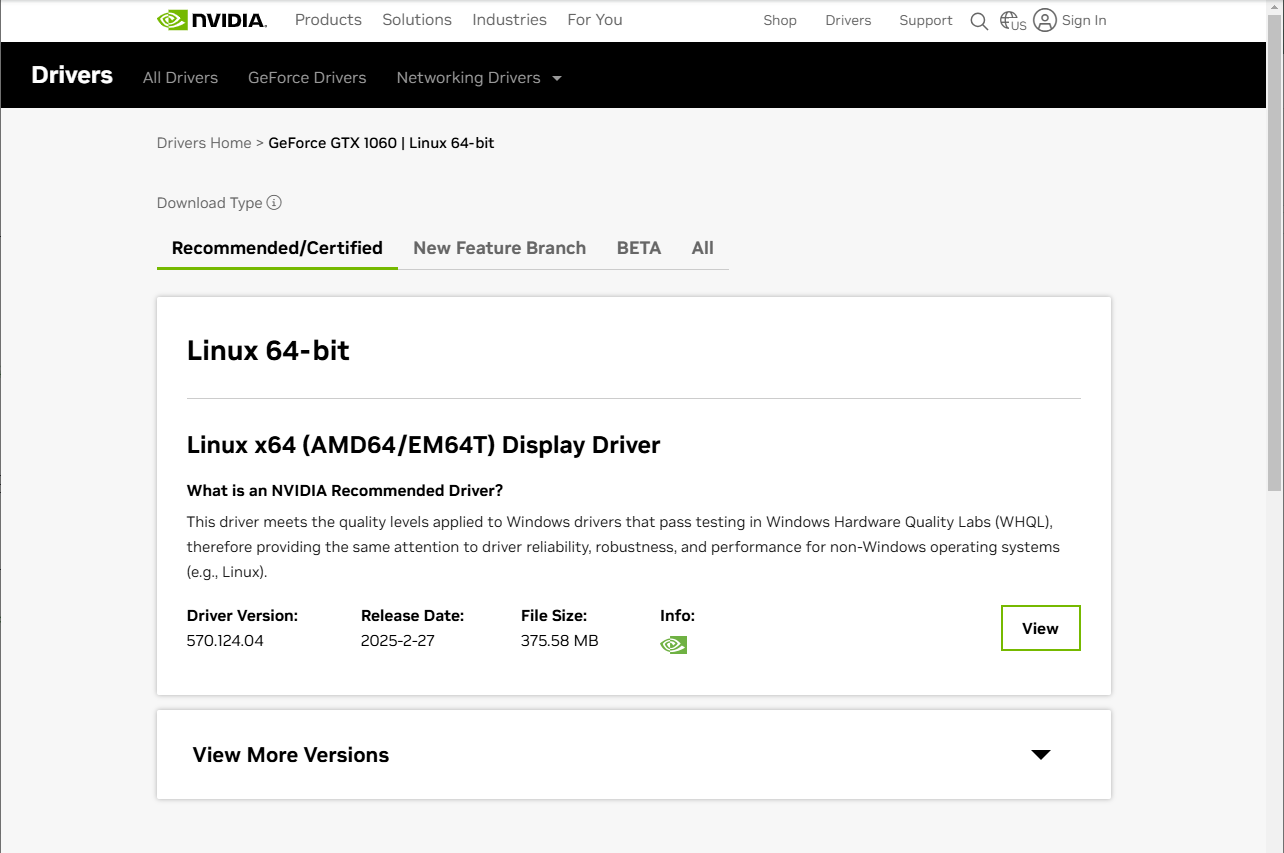
Task: Go to Drivers Home breadcrumb
Action: (204, 143)
